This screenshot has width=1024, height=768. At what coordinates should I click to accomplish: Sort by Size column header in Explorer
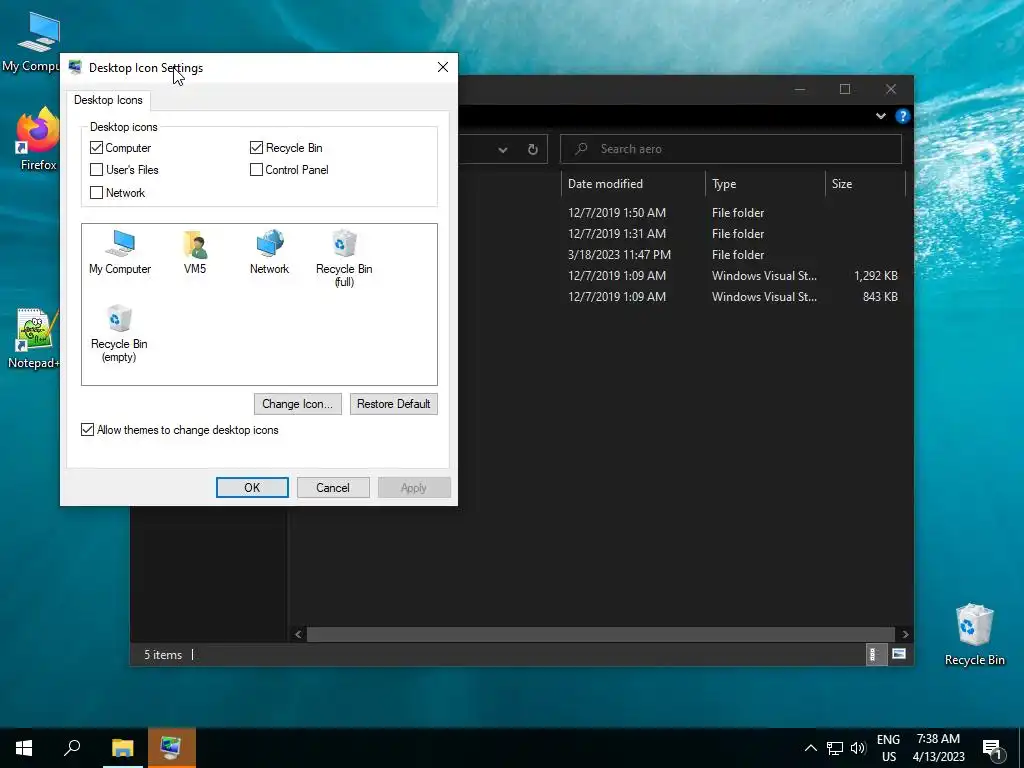pyautogui.click(x=865, y=184)
